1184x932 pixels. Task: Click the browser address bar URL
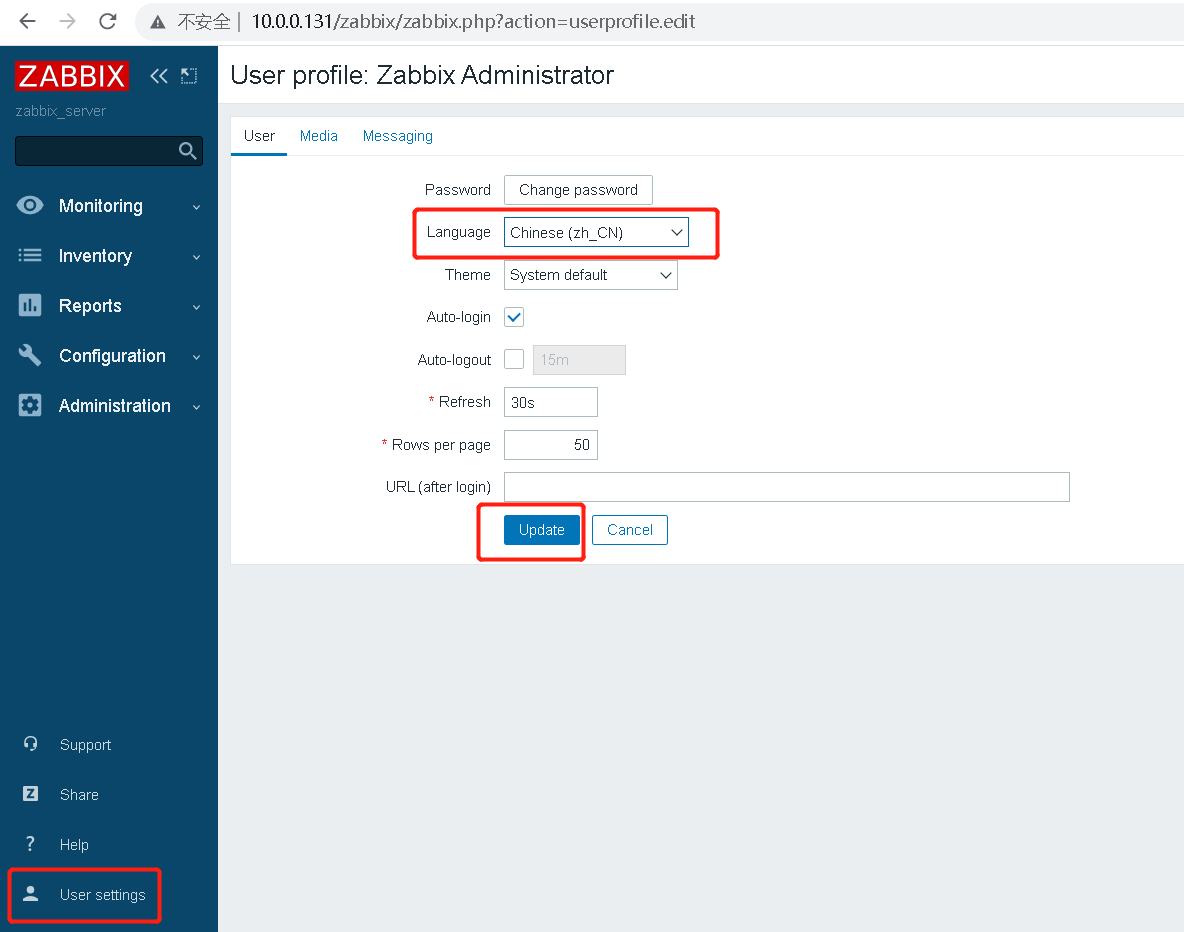(x=473, y=21)
